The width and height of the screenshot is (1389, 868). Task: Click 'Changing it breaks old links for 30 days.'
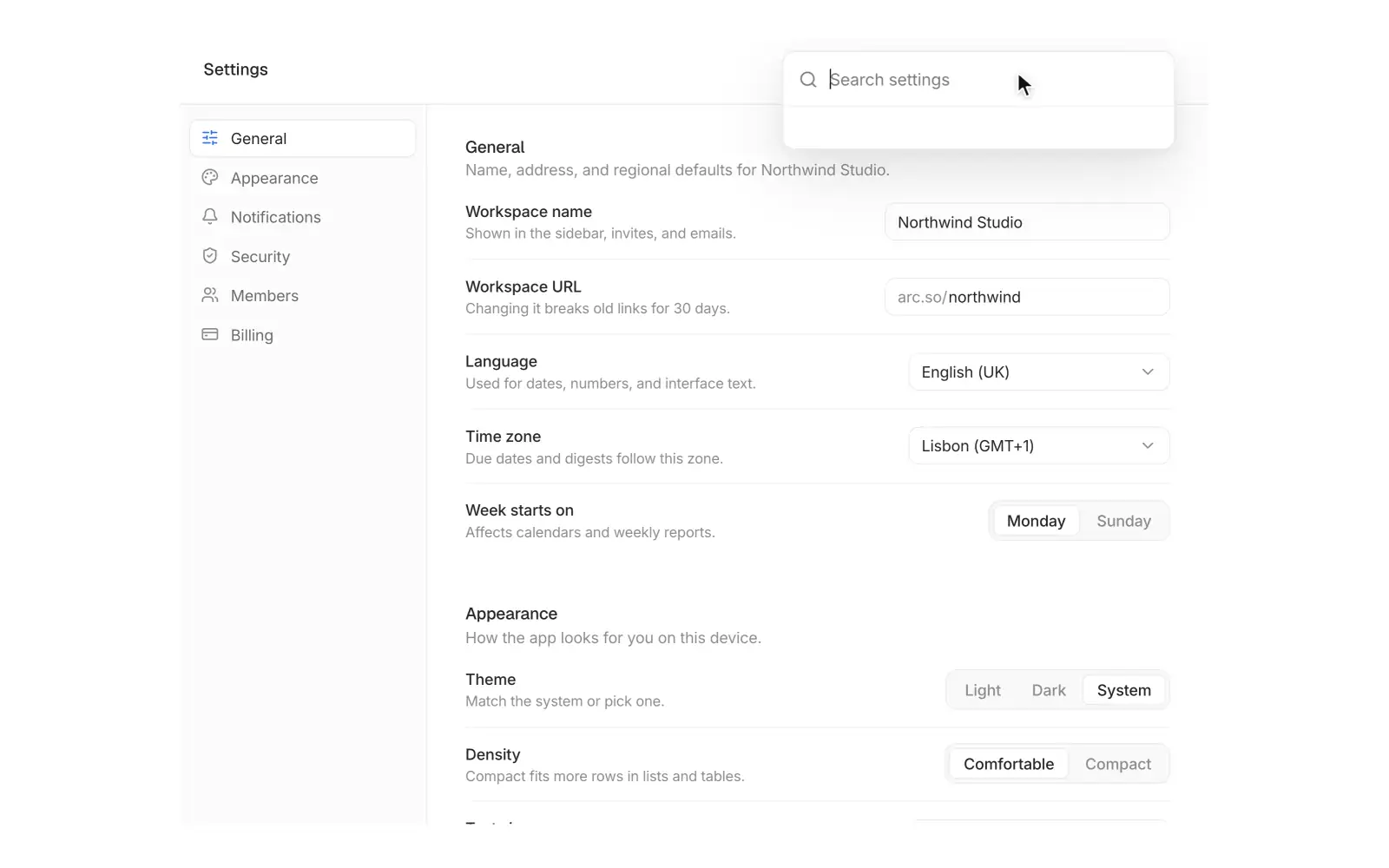(x=597, y=308)
